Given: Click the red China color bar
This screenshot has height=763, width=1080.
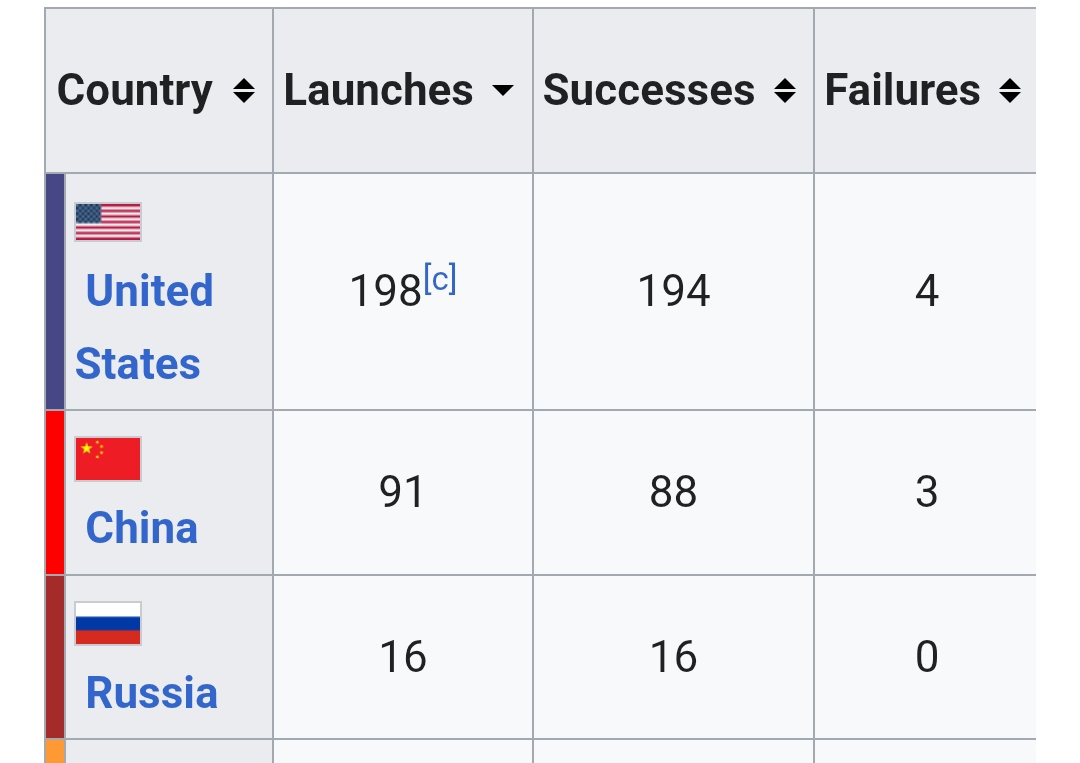Looking at the screenshot, I should click(55, 492).
